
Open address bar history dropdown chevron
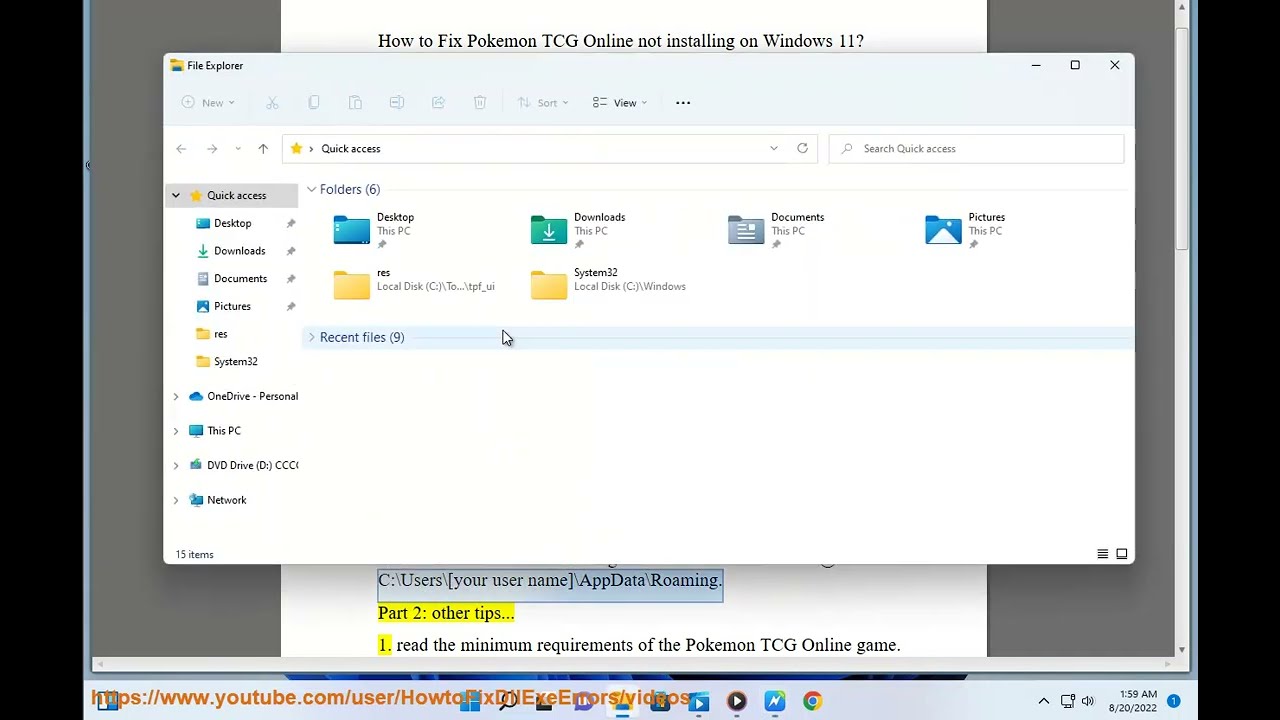point(773,149)
